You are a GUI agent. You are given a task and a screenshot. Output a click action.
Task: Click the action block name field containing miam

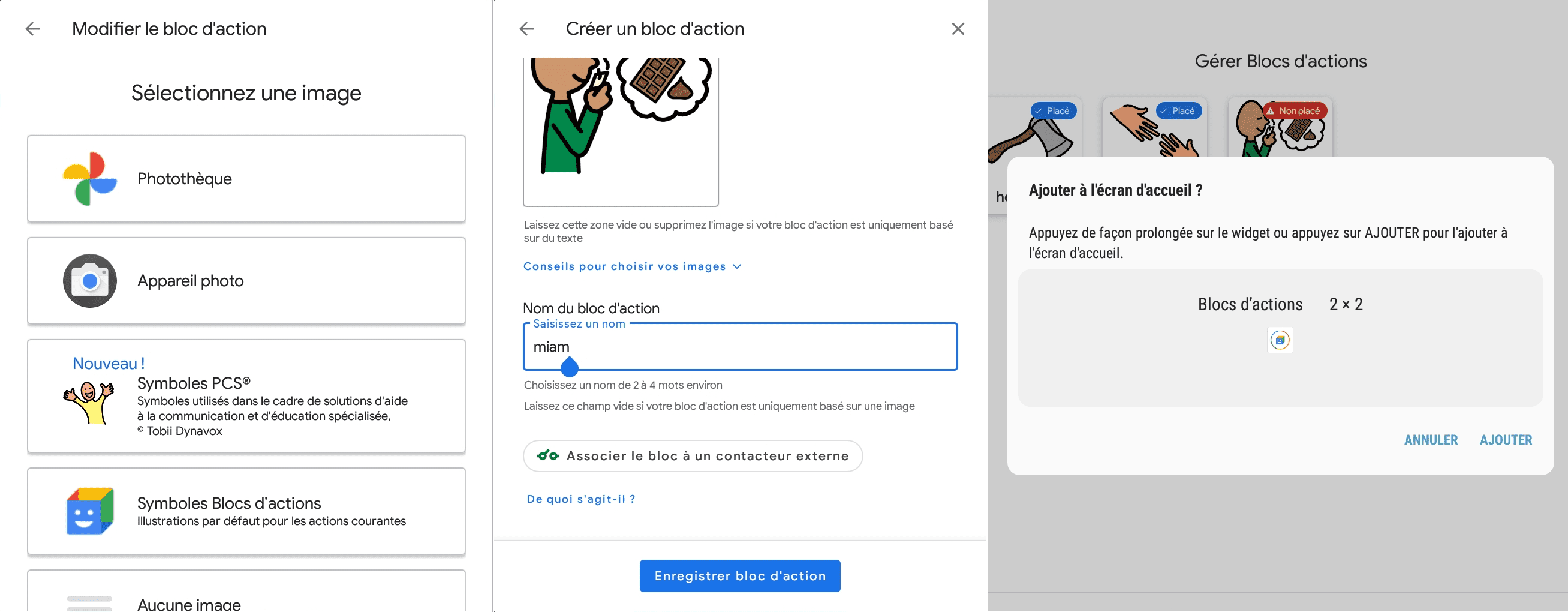[x=739, y=346]
